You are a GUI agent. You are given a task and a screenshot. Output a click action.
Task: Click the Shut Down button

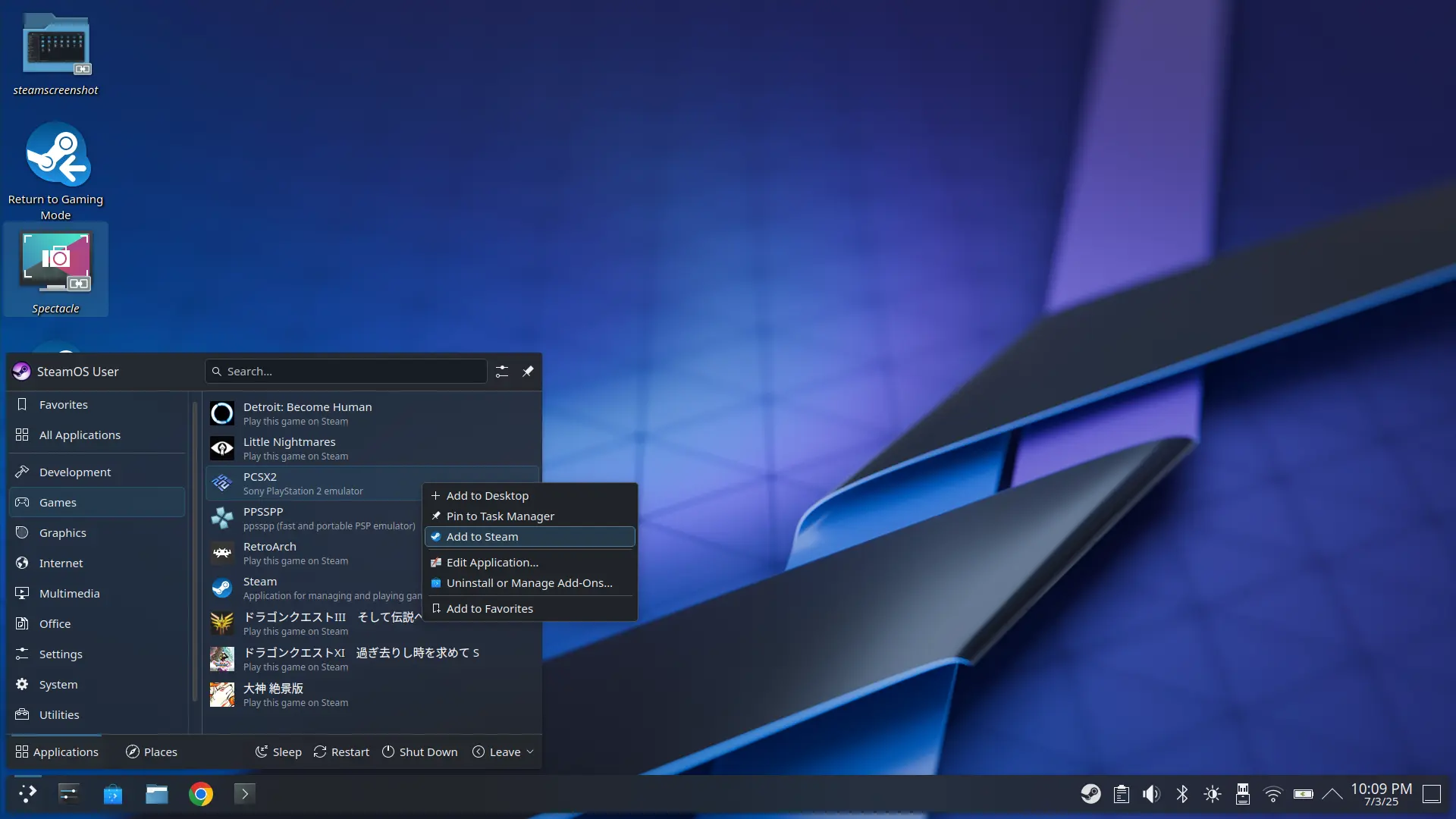point(419,752)
